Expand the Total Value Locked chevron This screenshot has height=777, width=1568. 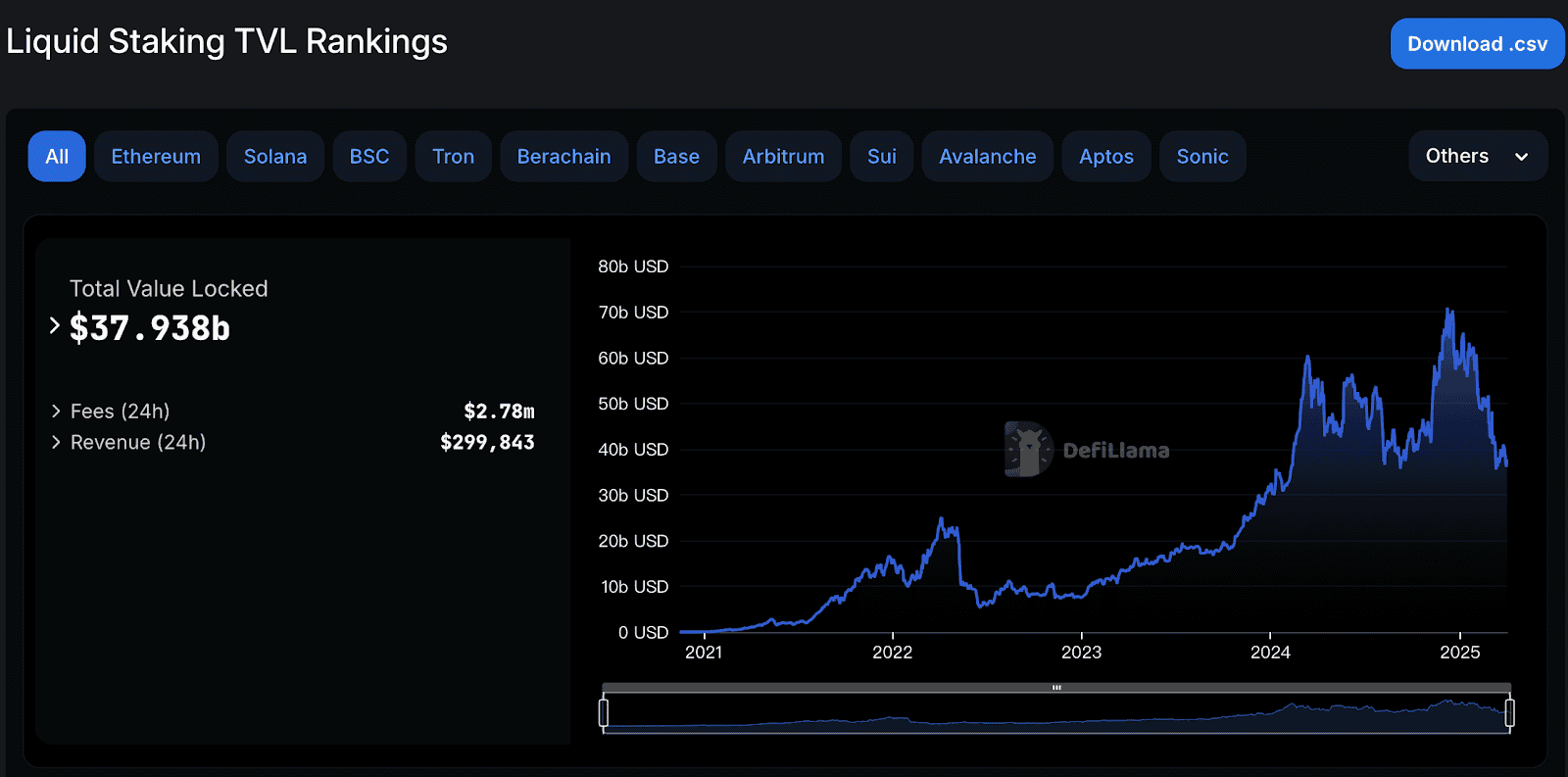55,325
